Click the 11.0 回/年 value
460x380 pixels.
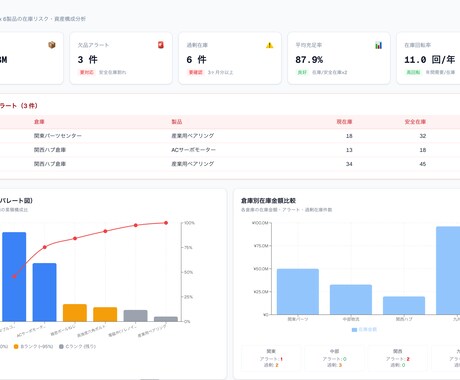(x=429, y=60)
